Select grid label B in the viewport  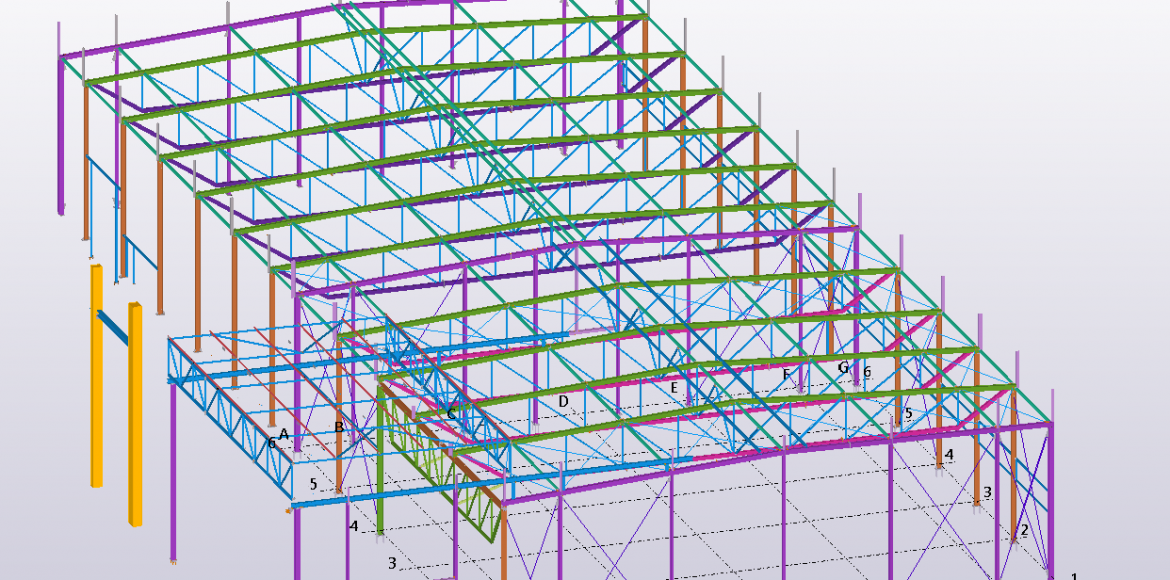click(339, 427)
